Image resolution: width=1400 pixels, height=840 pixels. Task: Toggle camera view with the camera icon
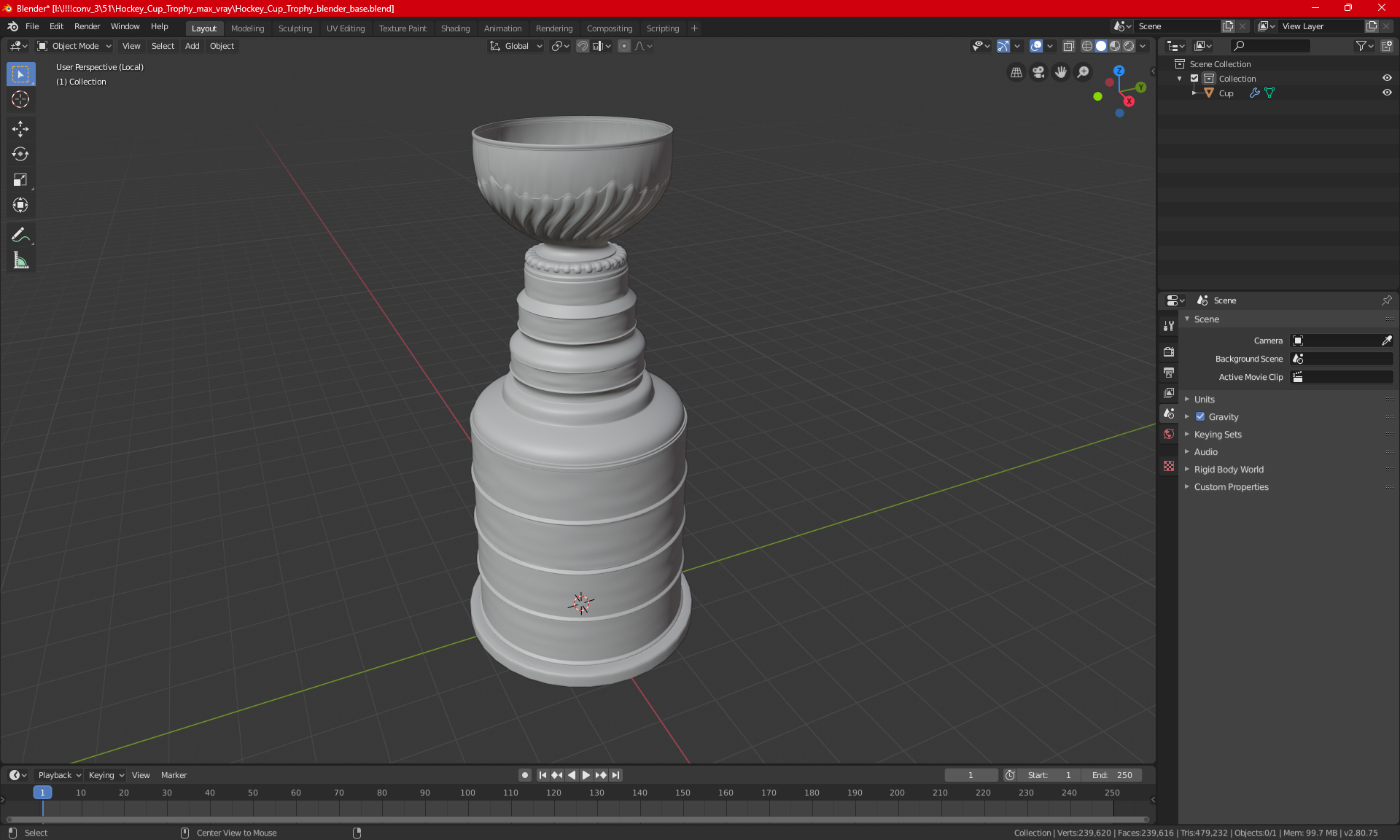click(x=1038, y=72)
